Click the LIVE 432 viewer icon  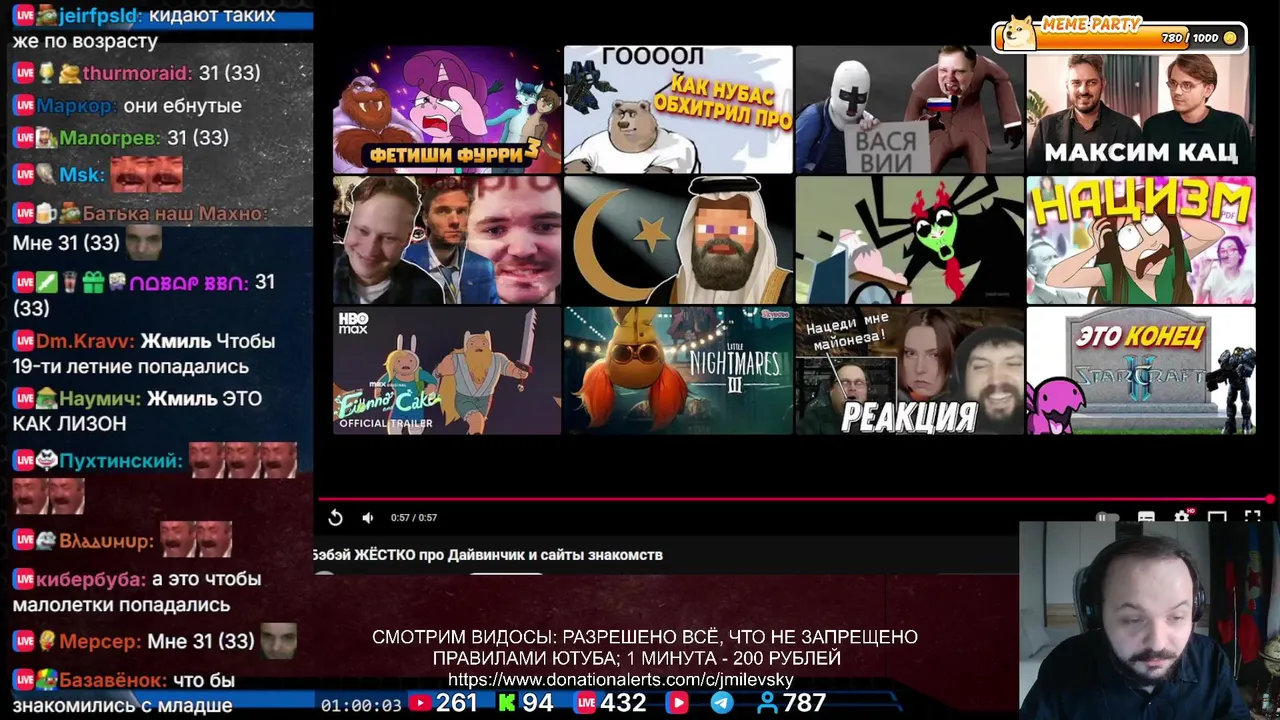(x=587, y=704)
